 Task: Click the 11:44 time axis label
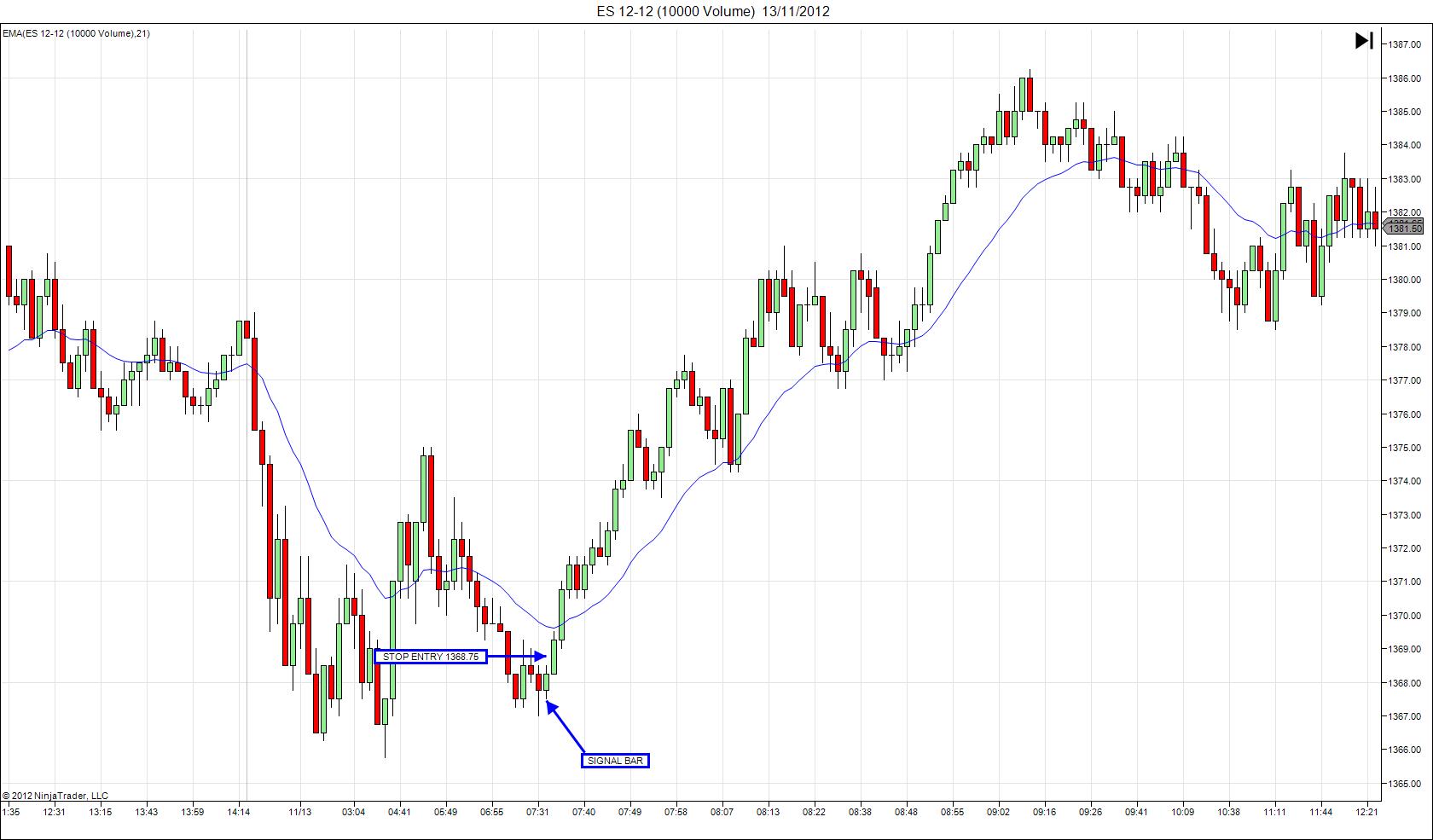pos(1320,812)
